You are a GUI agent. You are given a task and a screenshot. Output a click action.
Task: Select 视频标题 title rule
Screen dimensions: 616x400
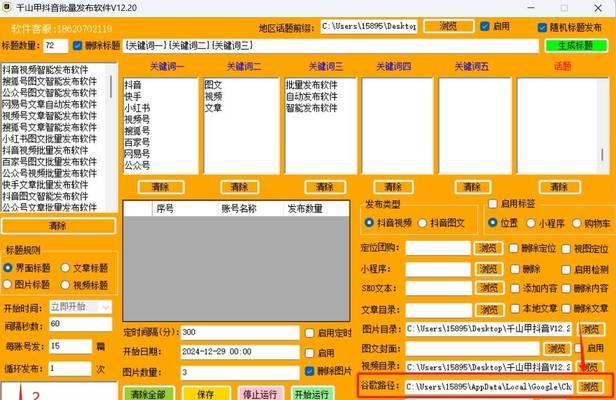coord(65,284)
